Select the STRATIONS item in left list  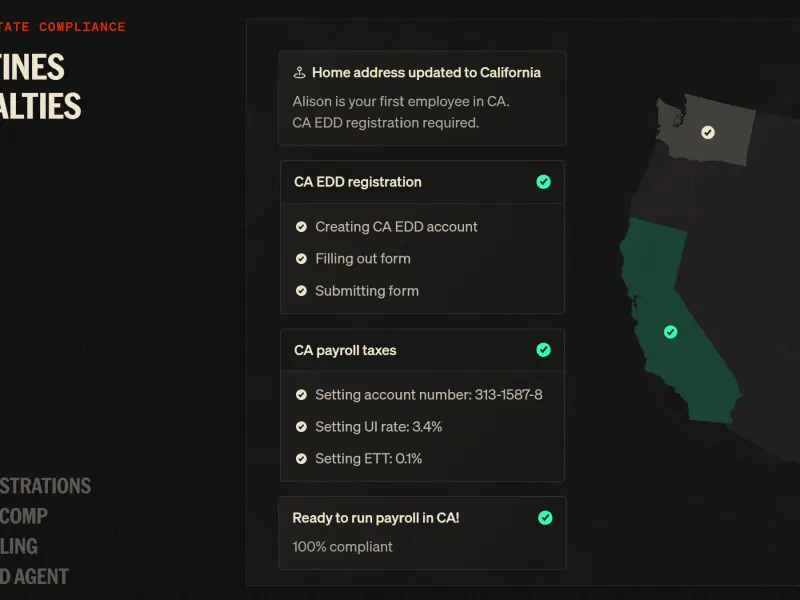point(45,486)
